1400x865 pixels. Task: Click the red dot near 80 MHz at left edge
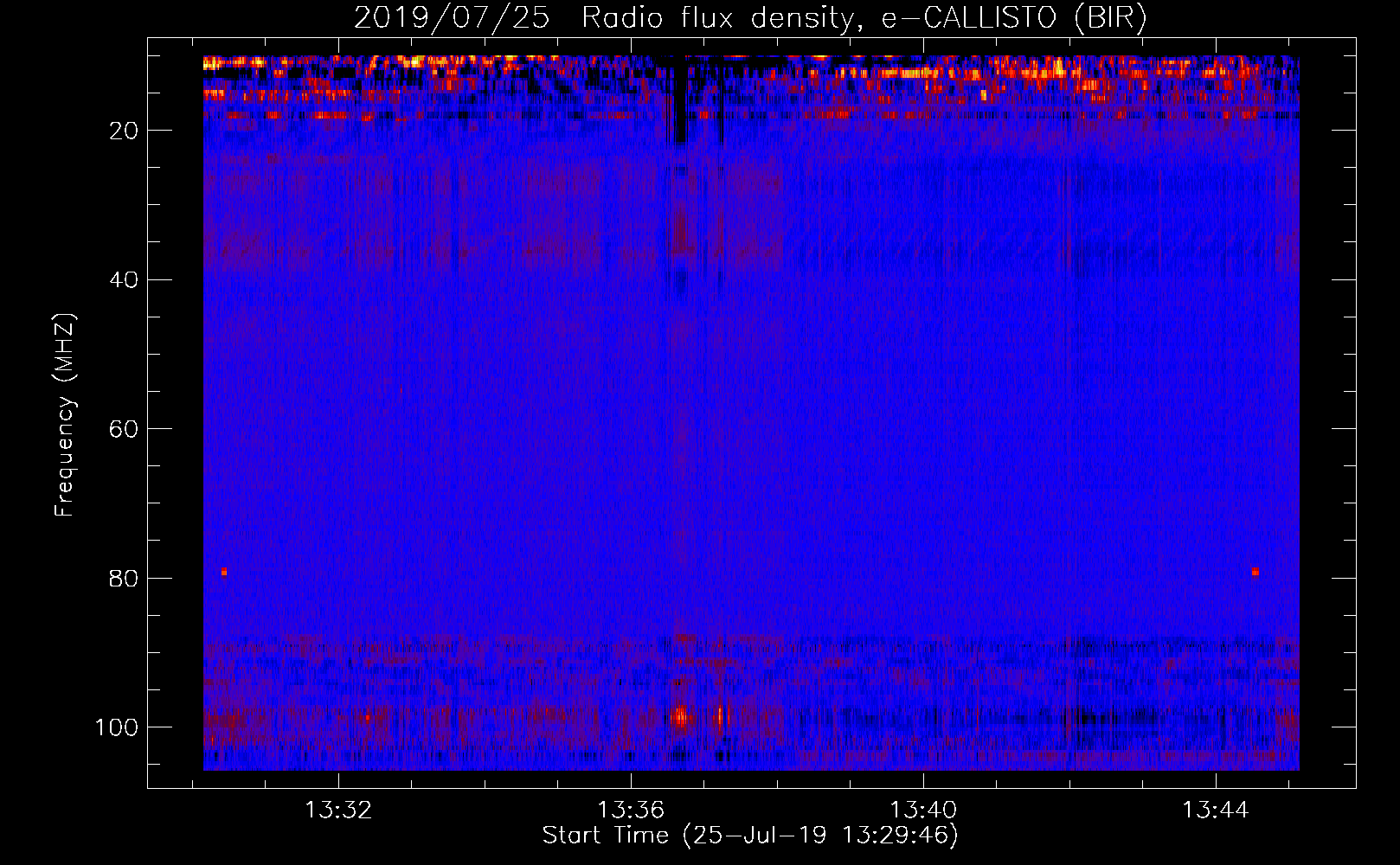[x=223, y=572]
